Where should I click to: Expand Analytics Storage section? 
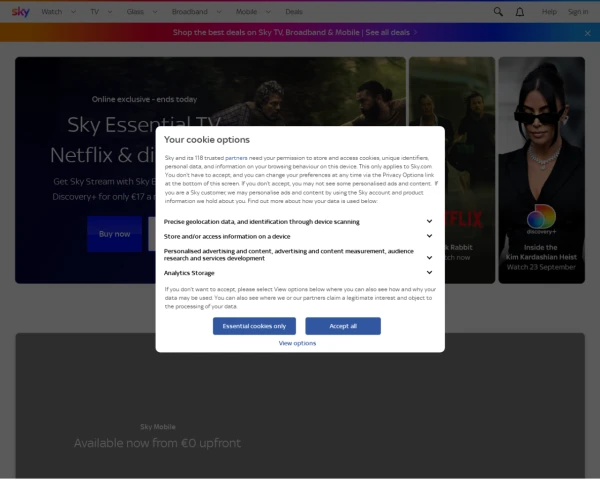[429, 273]
